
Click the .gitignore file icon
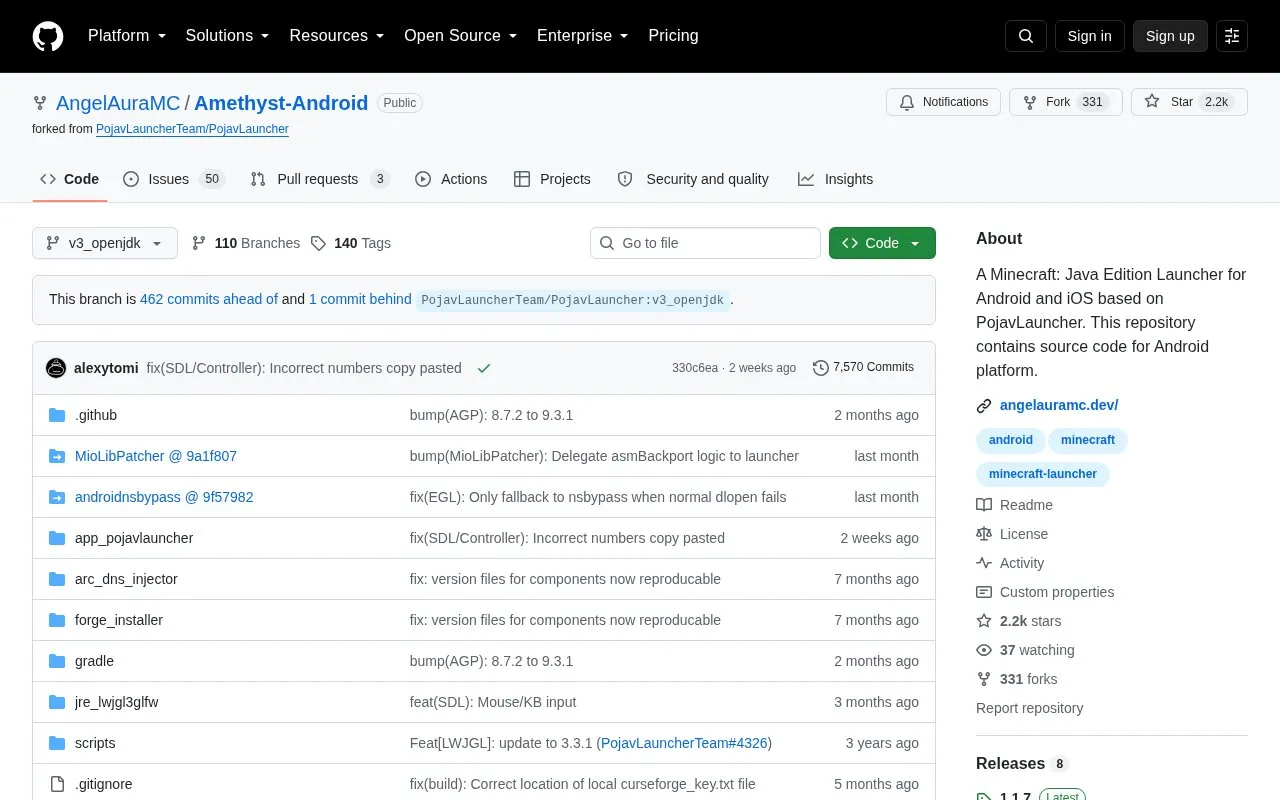pyautogui.click(x=57, y=784)
